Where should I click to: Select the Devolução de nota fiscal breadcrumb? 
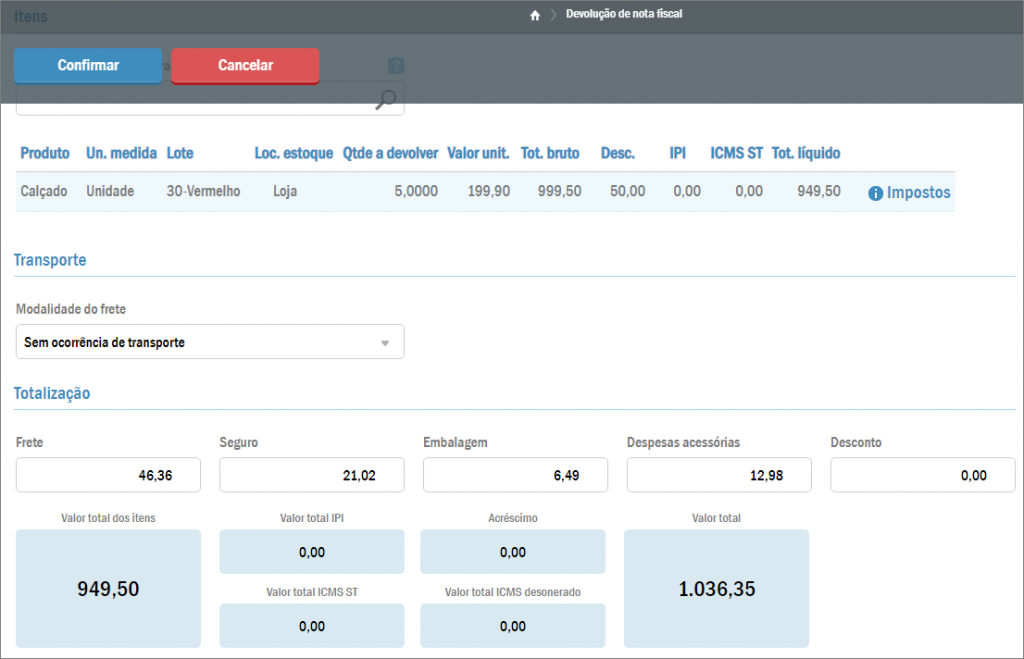[x=624, y=15]
